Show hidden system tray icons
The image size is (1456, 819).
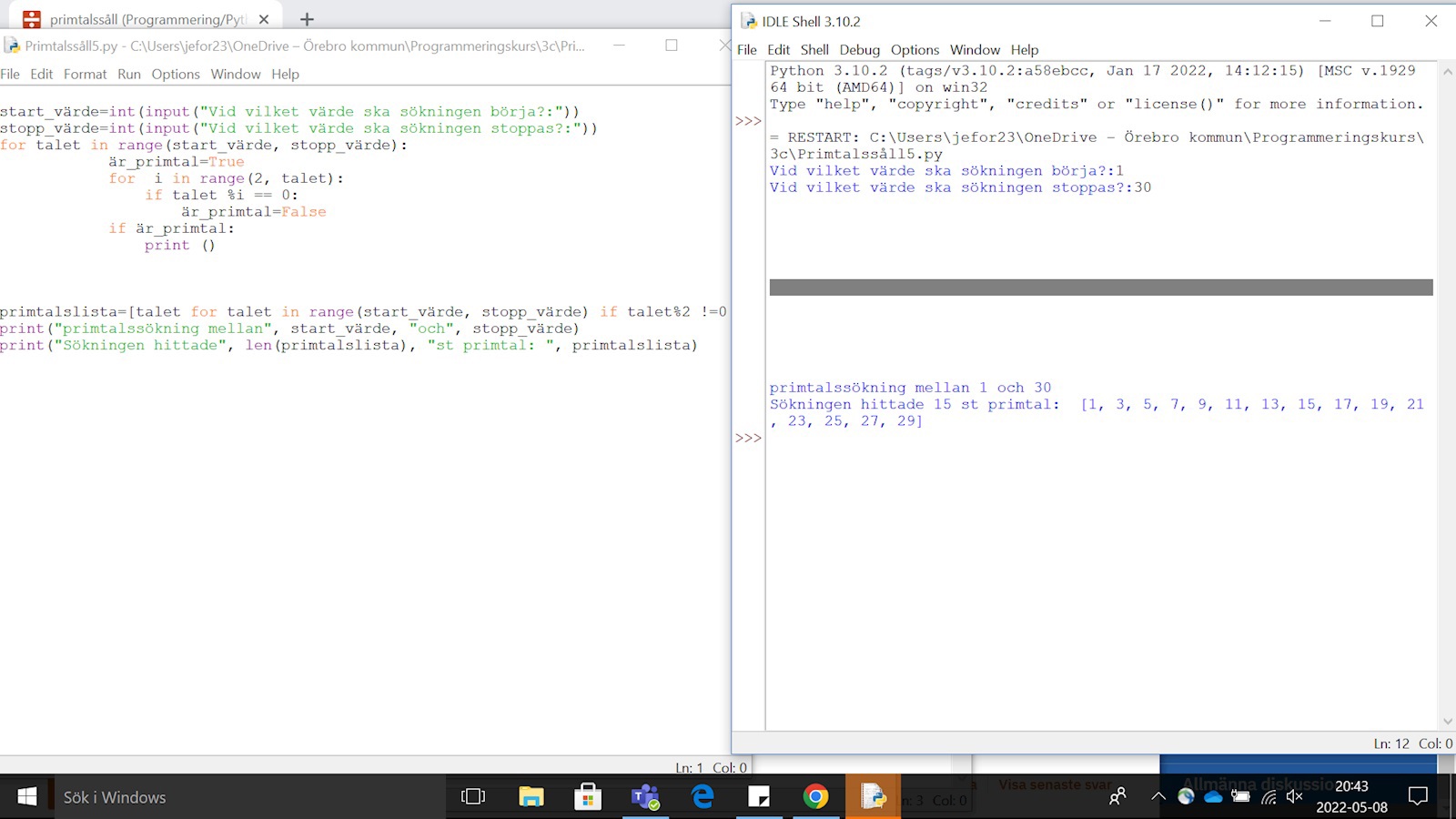[x=1158, y=797]
